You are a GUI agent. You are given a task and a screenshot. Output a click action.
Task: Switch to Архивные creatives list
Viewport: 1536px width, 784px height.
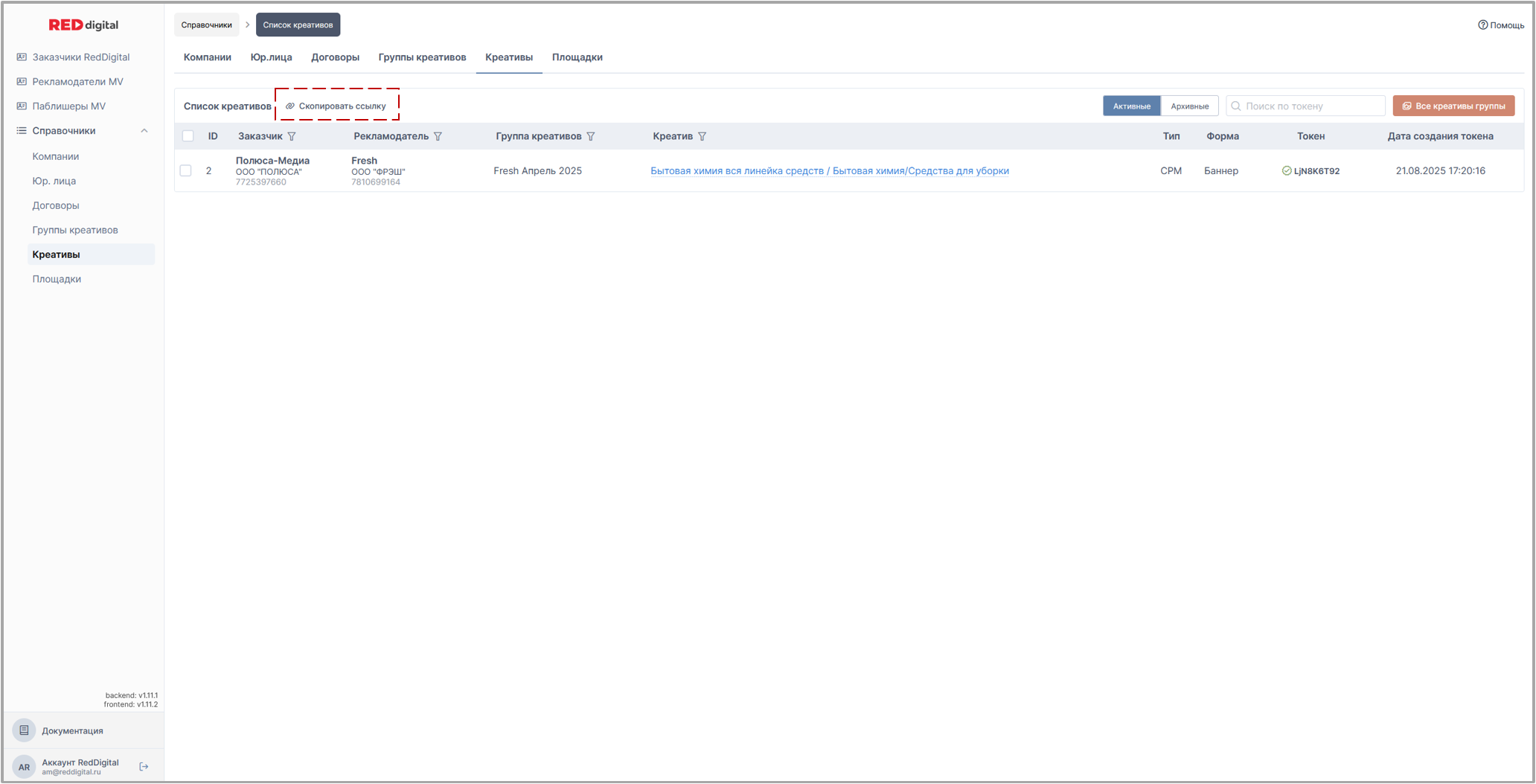tap(1189, 106)
